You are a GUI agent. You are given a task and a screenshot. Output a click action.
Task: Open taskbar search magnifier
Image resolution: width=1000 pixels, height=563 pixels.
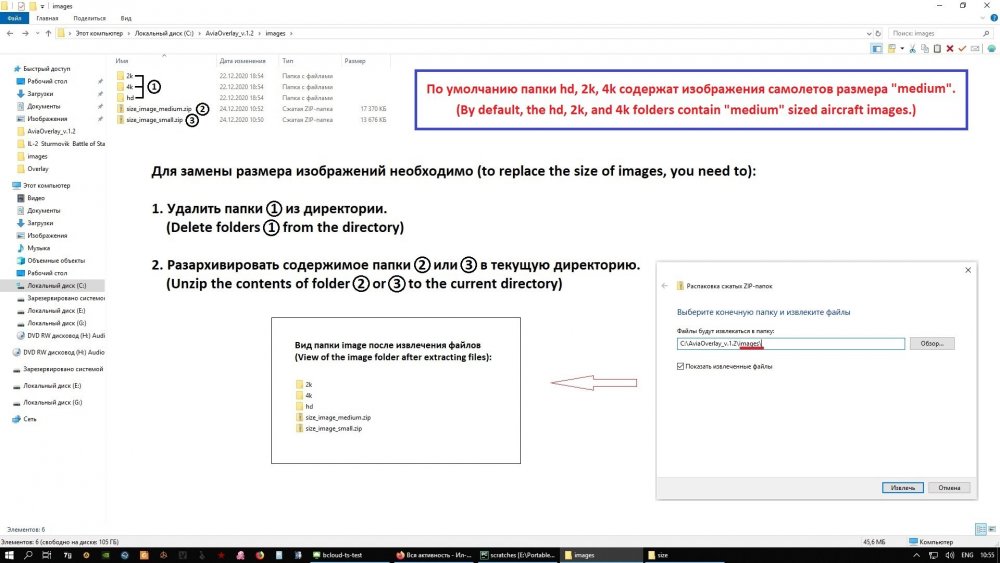coord(28,555)
